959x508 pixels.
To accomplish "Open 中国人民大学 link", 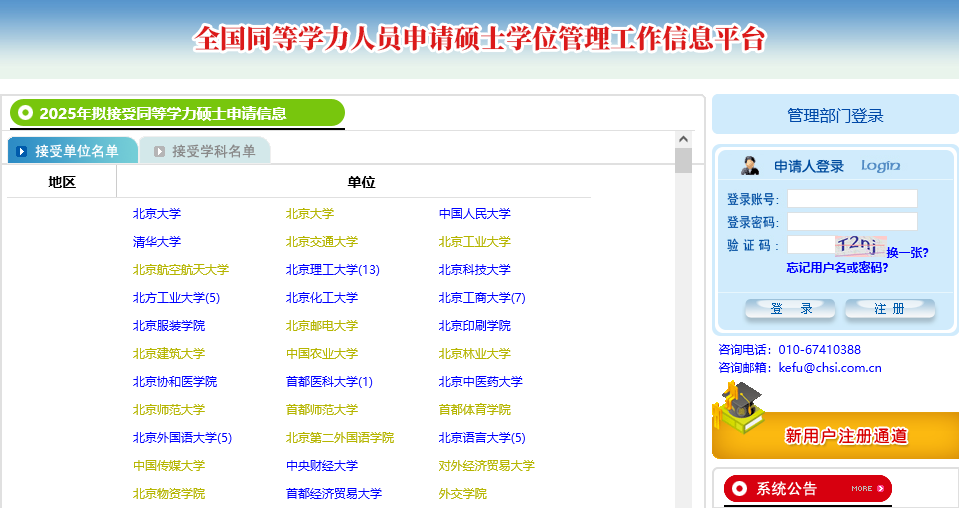I will coord(475,214).
